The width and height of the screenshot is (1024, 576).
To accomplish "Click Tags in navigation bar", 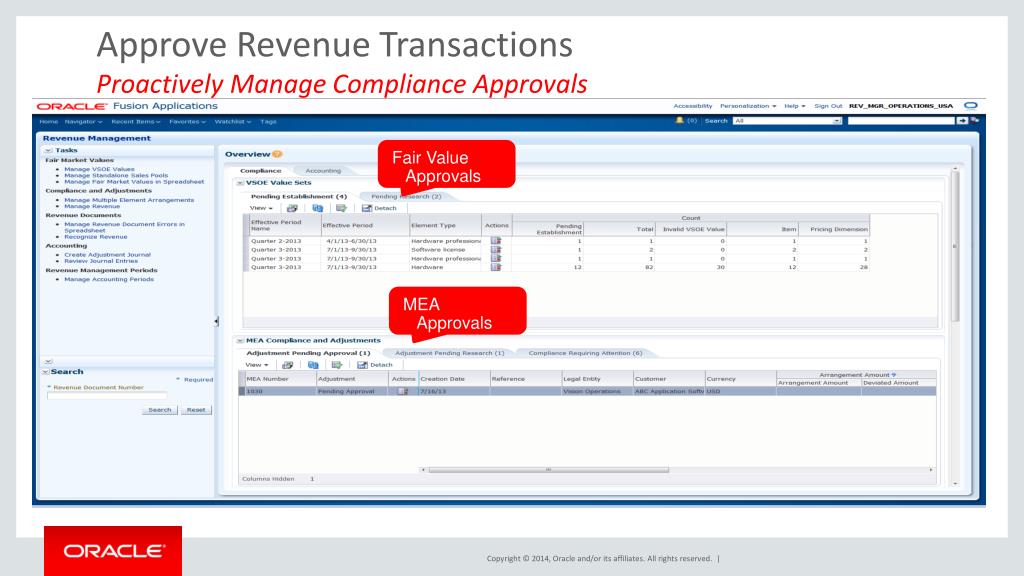I will pos(268,121).
